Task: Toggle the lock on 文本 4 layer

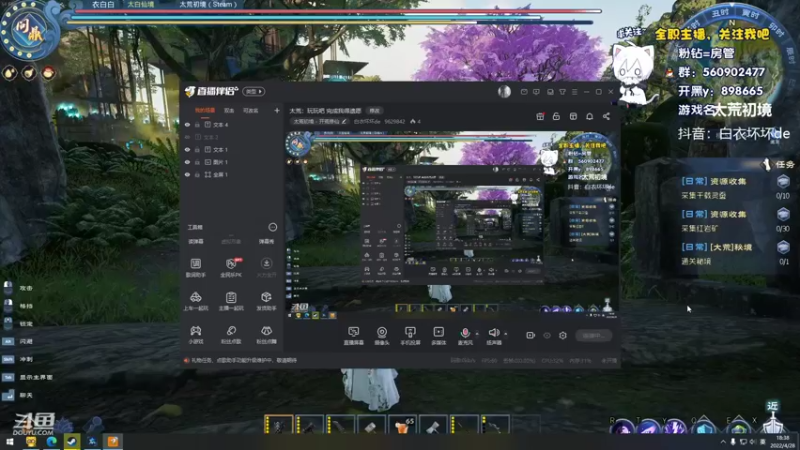Action: [197, 124]
